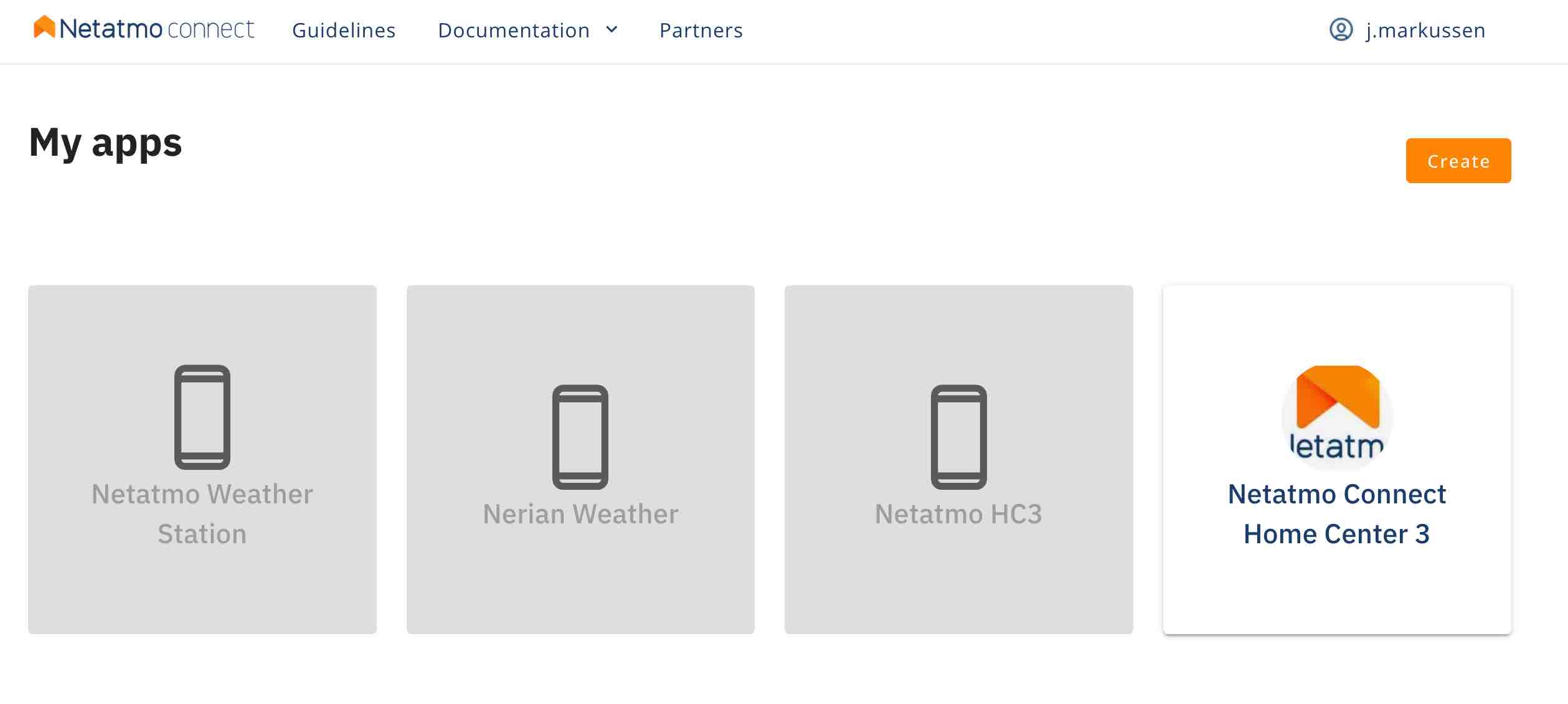Open the j.markussen account name
Viewport: 1568px width, 704px height.
pos(1425,31)
